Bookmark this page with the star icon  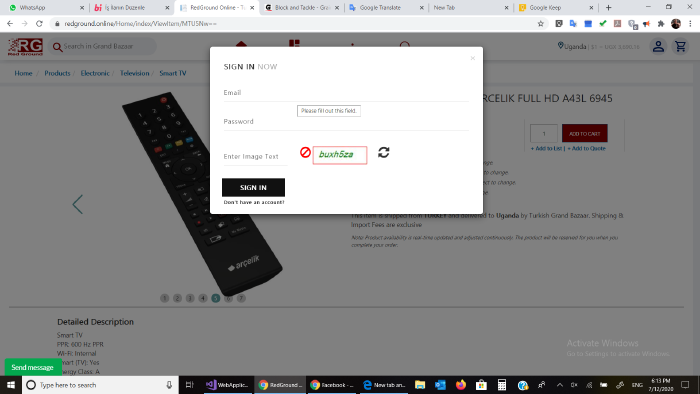point(541,24)
